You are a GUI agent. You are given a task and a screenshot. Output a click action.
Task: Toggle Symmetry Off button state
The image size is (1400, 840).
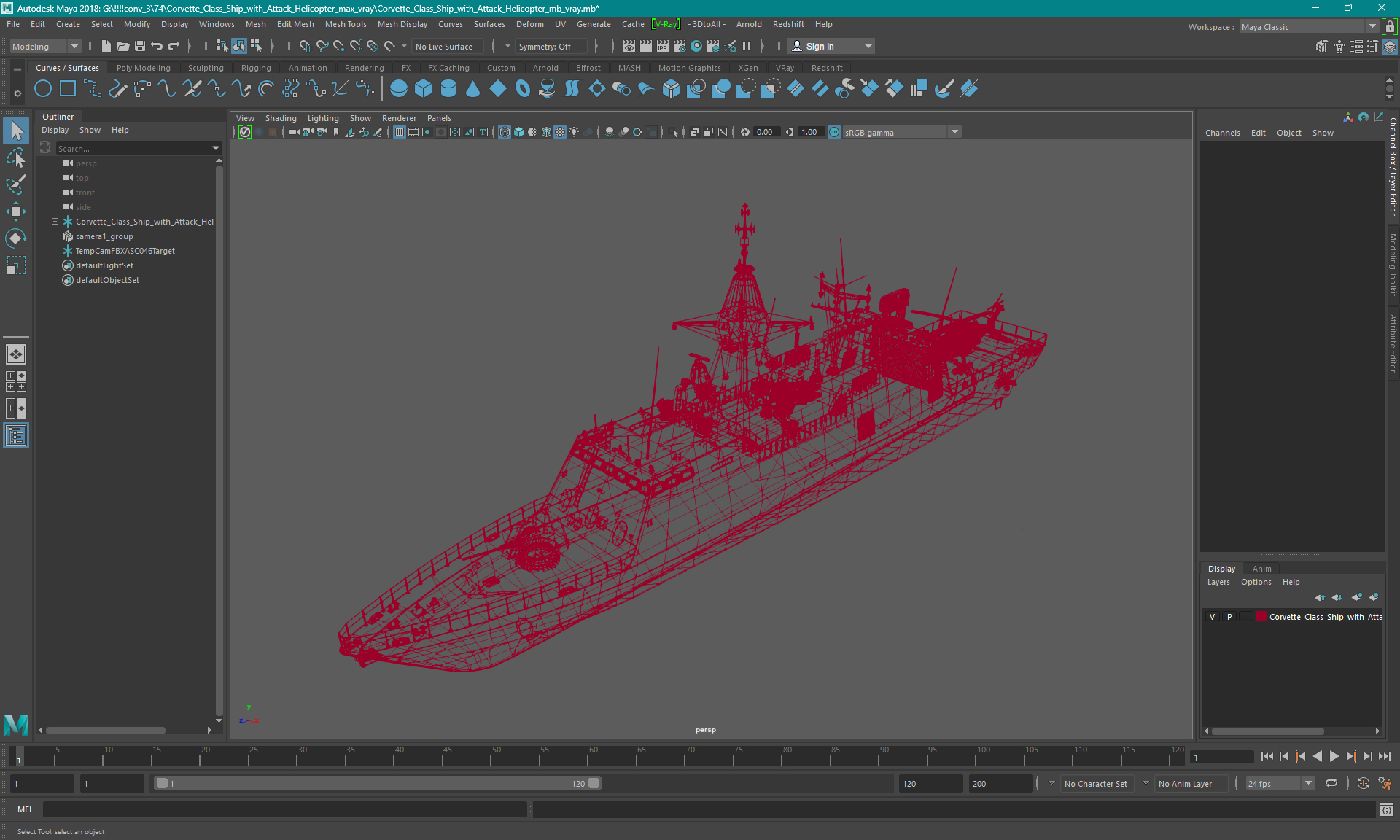coord(549,46)
